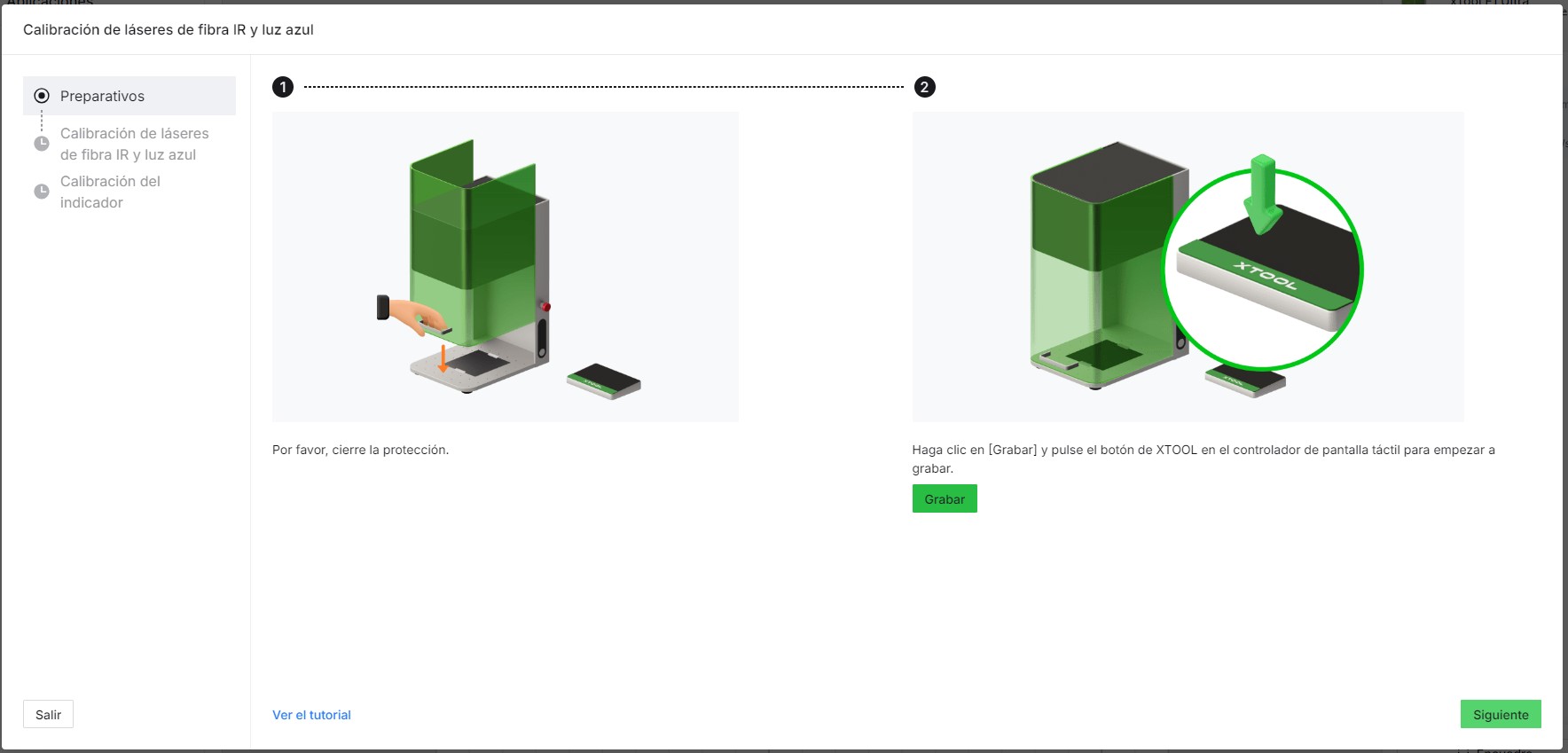Click text 'Por favor, cierre la protección.'
Image resolution: width=1568 pixels, height=753 pixels.
pos(360,450)
